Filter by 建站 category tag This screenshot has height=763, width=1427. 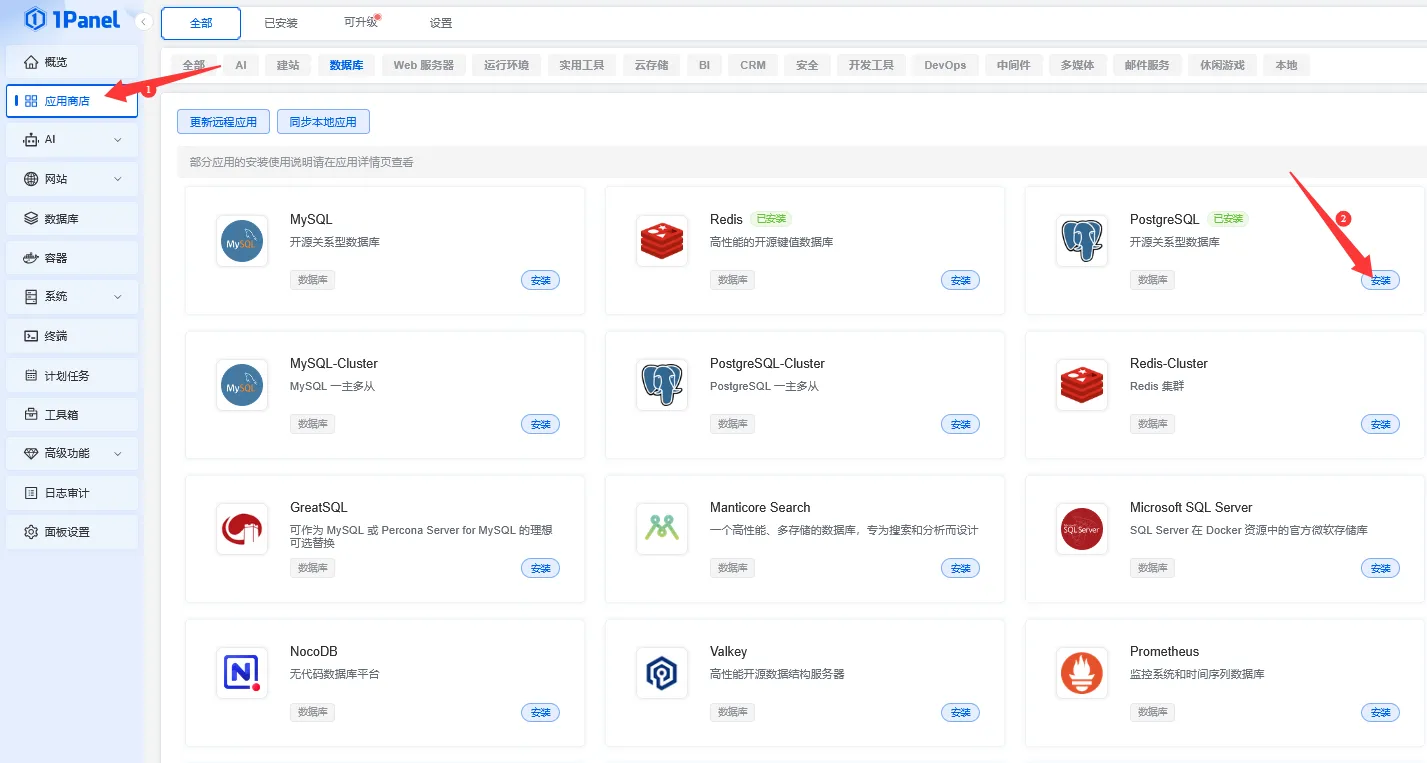coord(288,65)
